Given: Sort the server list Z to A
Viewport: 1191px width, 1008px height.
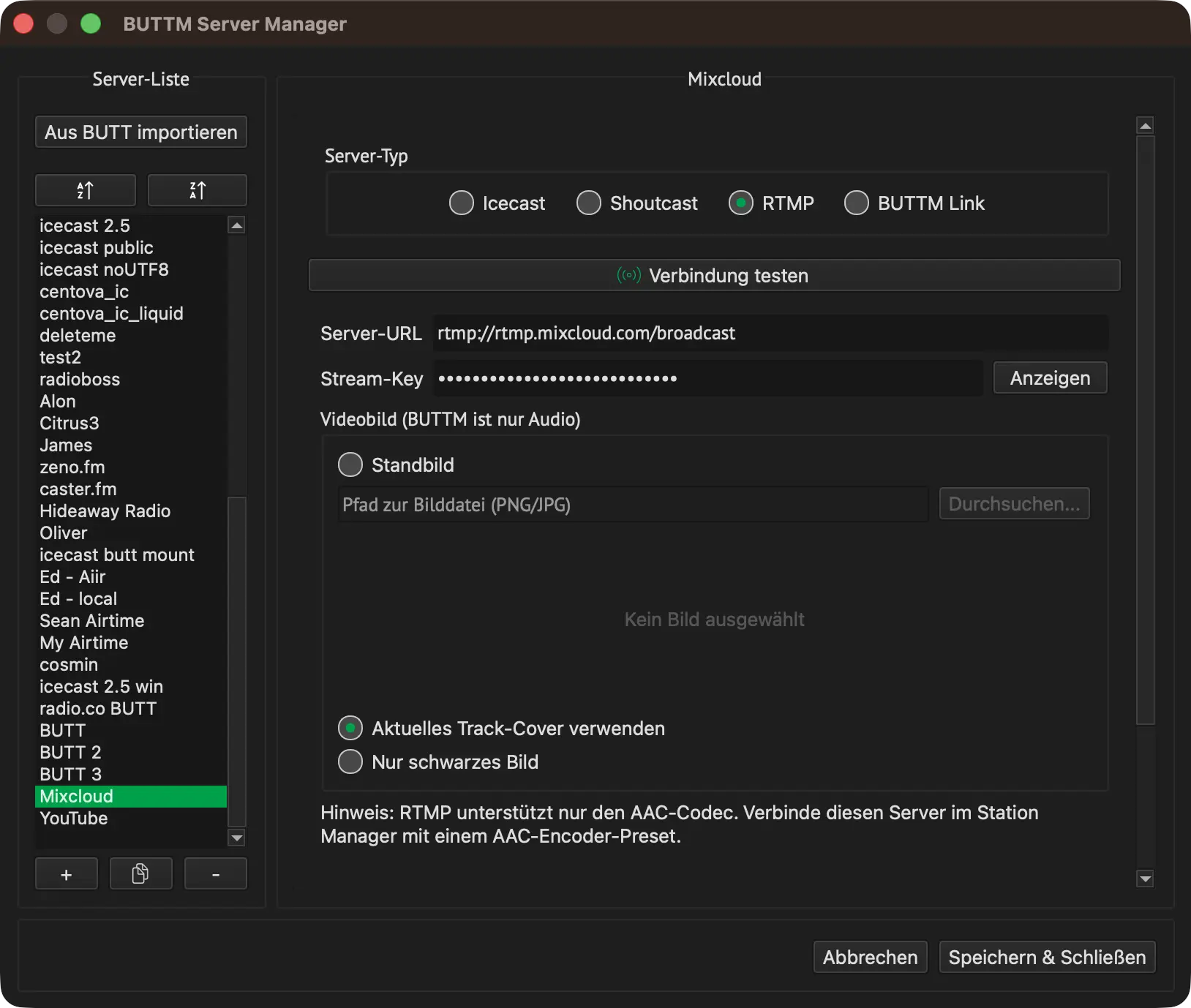Looking at the screenshot, I should [198, 190].
